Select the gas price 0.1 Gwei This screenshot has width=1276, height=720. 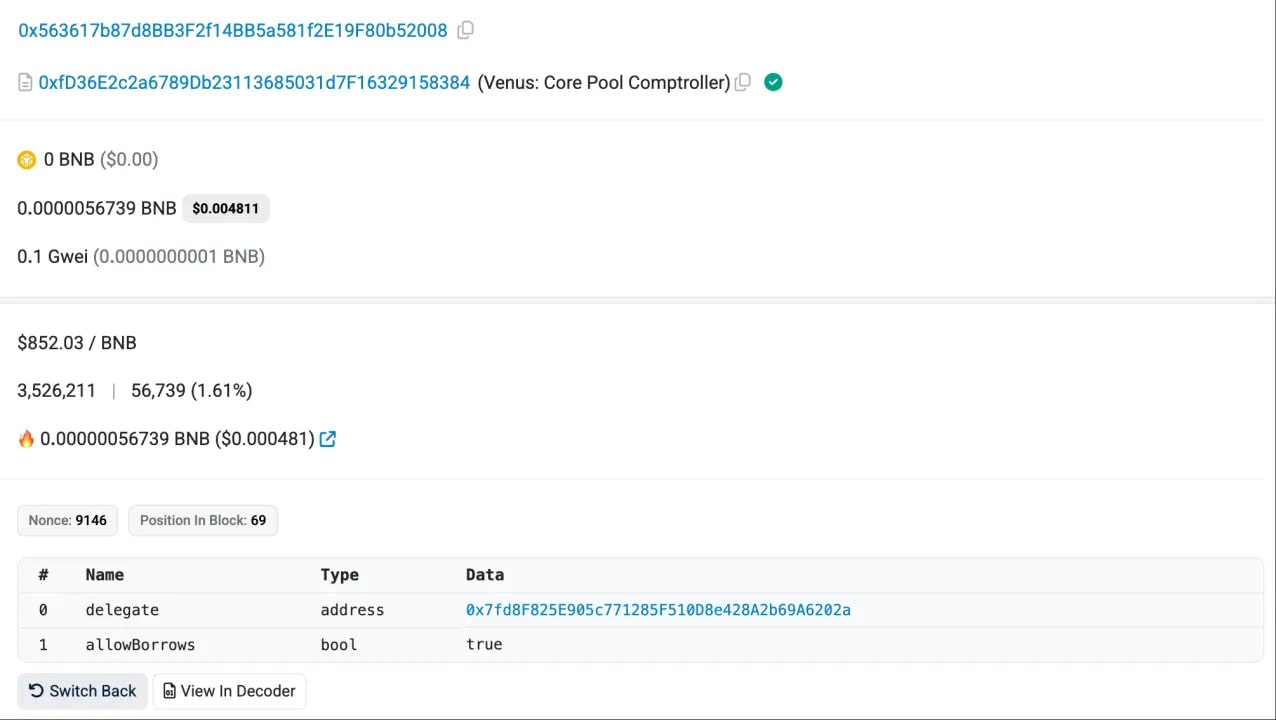pyautogui.click(x=53, y=256)
